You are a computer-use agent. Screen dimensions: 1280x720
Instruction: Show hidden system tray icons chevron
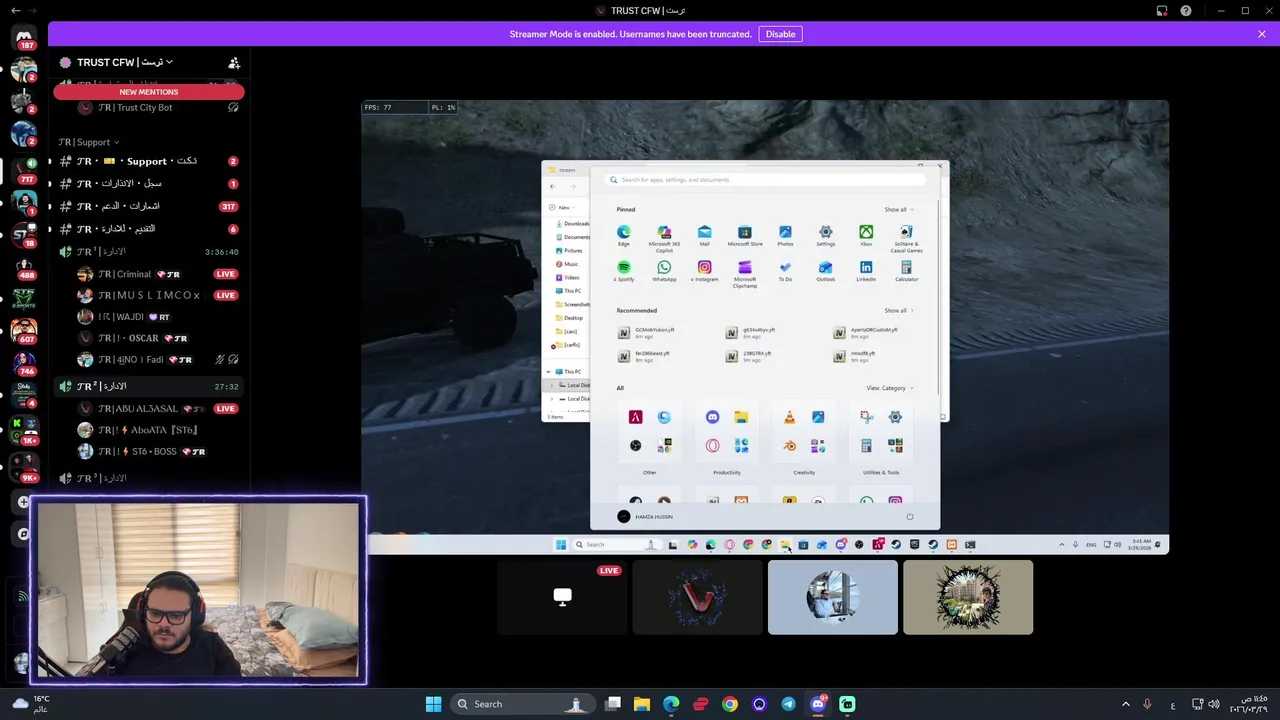tap(1125, 704)
